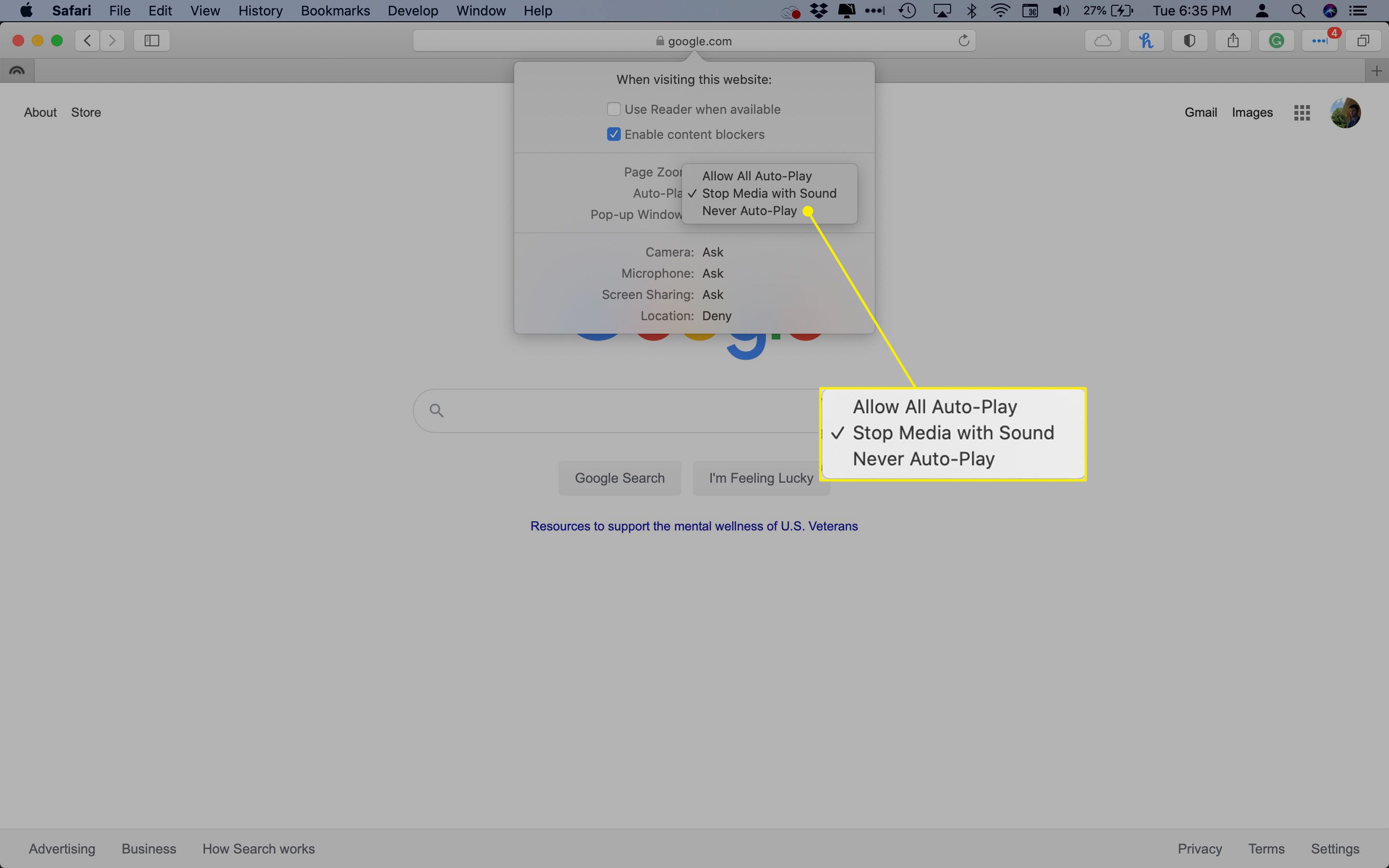Screen dimensions: 1389x868
Task: Open the U.S. Veterans resources link
Action: tap(694, 526)
